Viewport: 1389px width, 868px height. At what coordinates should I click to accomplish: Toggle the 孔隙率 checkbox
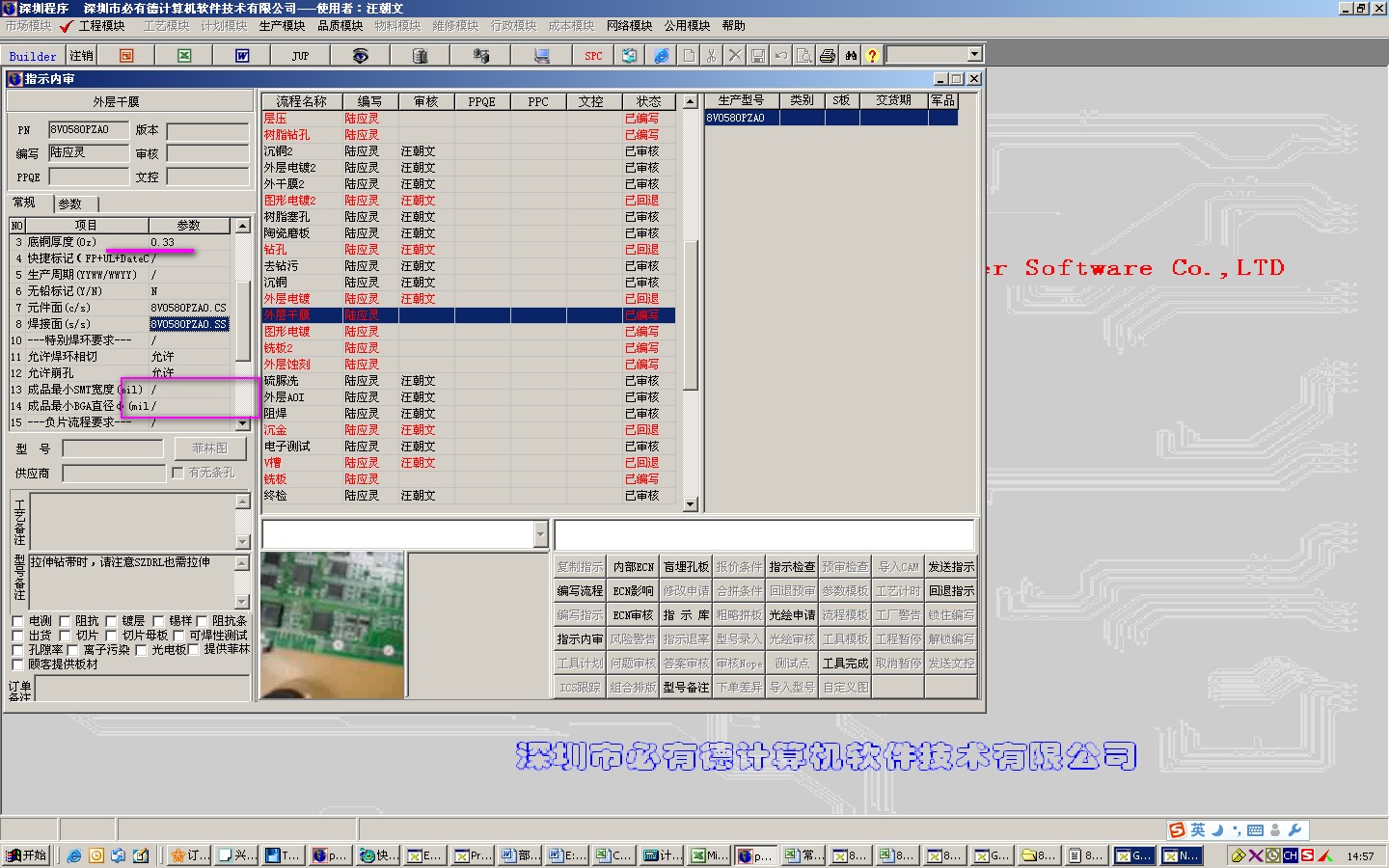tap(17, 650)
